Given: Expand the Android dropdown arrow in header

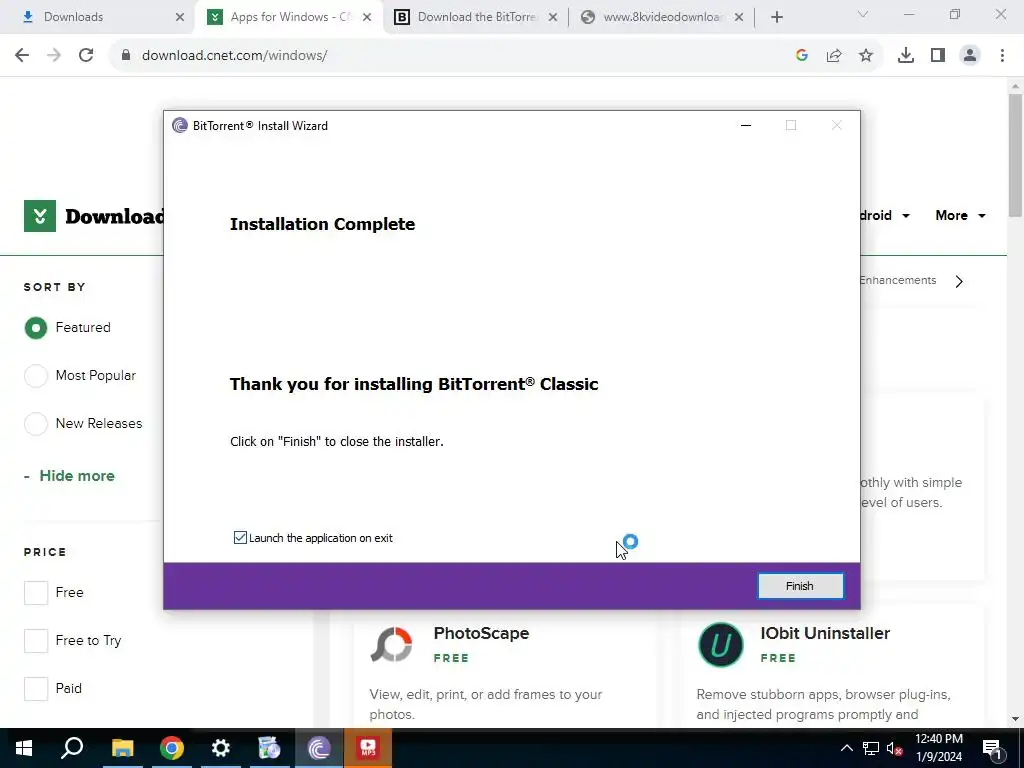Looking at the screenshot, I should [906, 216].
